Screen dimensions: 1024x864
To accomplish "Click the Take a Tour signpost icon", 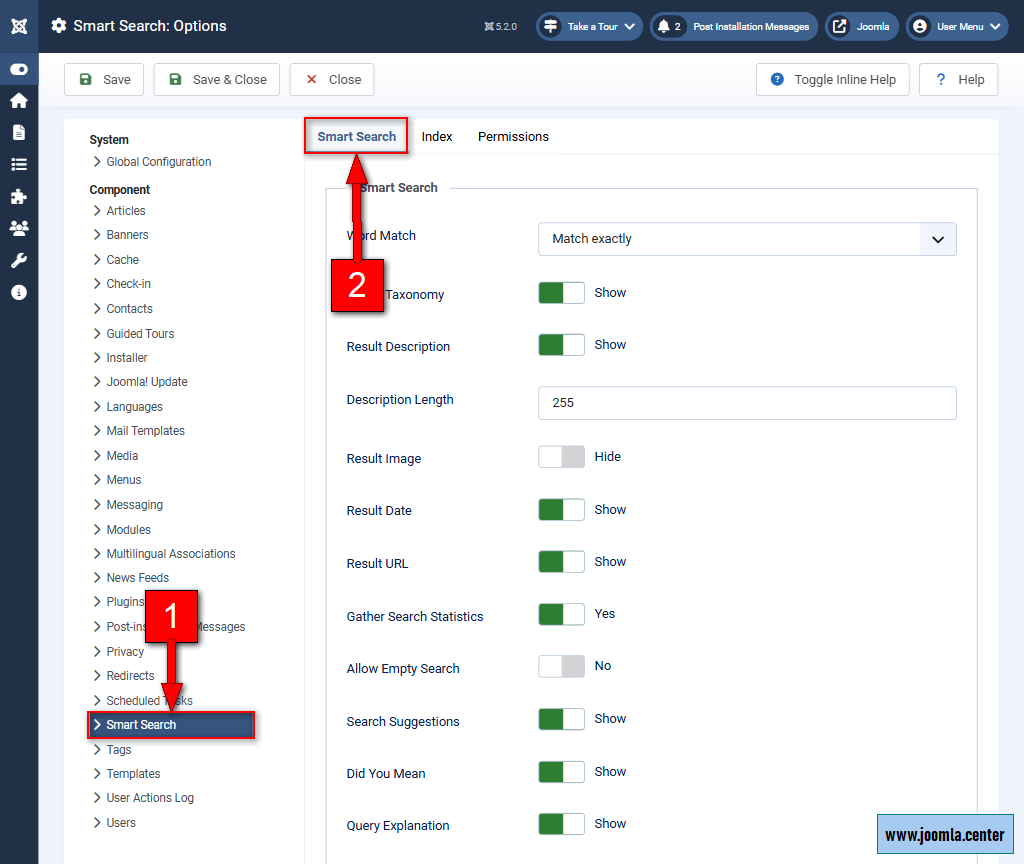I will 551,27.
